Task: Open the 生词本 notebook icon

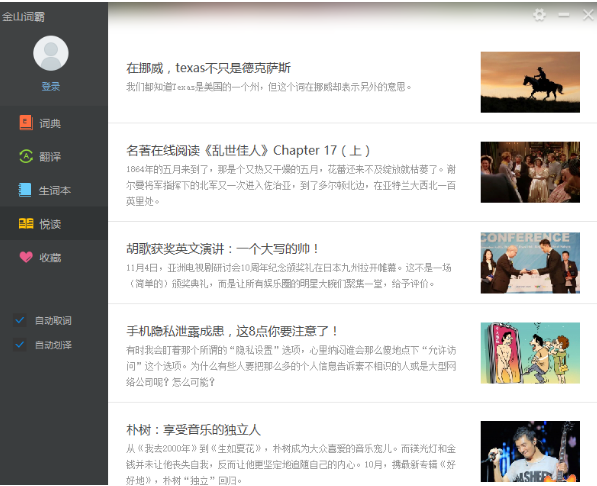Action: [x=25, y=190]
